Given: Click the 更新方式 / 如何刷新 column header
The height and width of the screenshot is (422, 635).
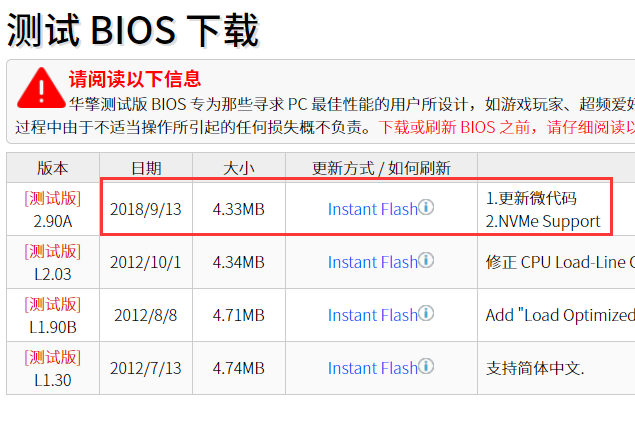Looking at the screenshot, I should [x=381, y=168].
